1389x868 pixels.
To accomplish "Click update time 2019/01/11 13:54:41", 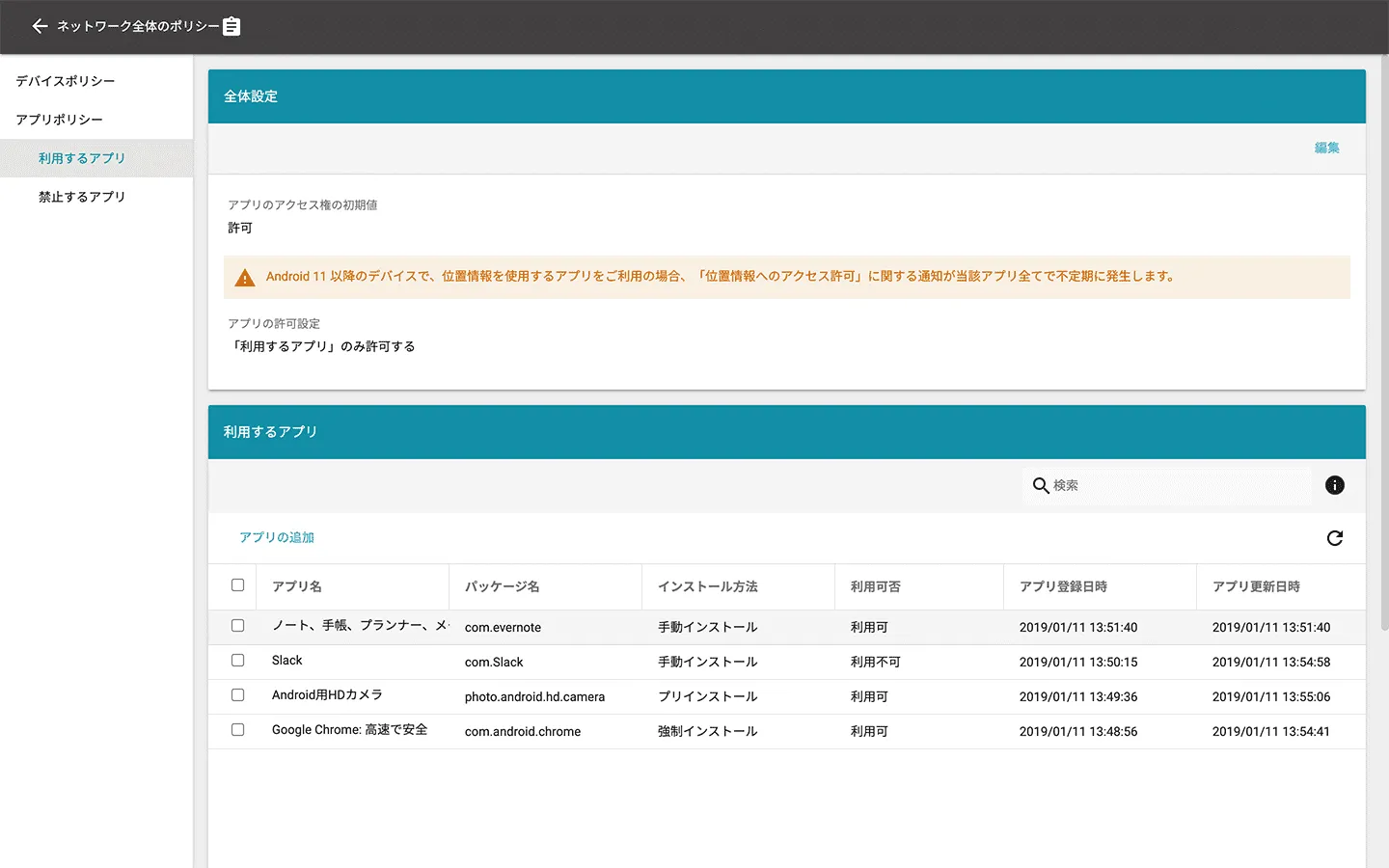I will click(x=1271, y=731).
